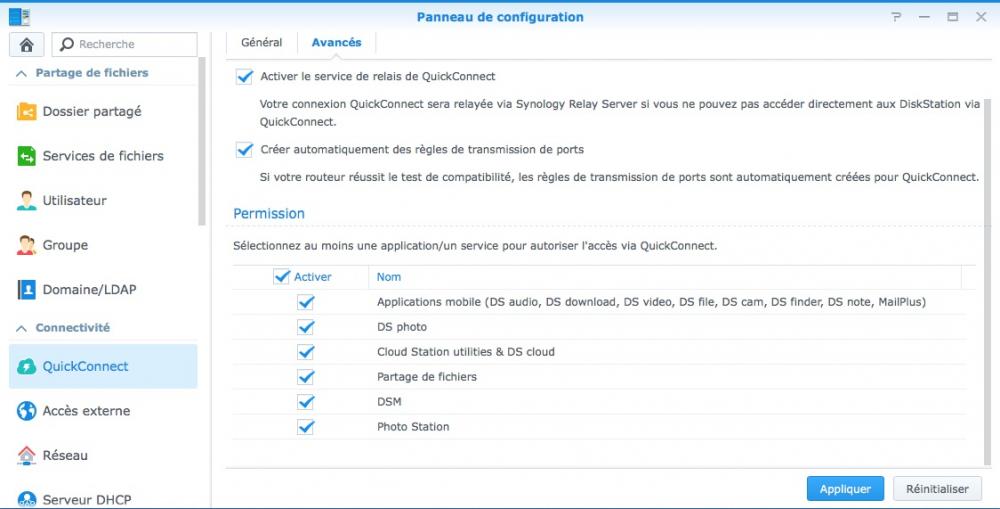Click the Appliquer button
Screen dimensions: 1000x509
tap(845, 489)
